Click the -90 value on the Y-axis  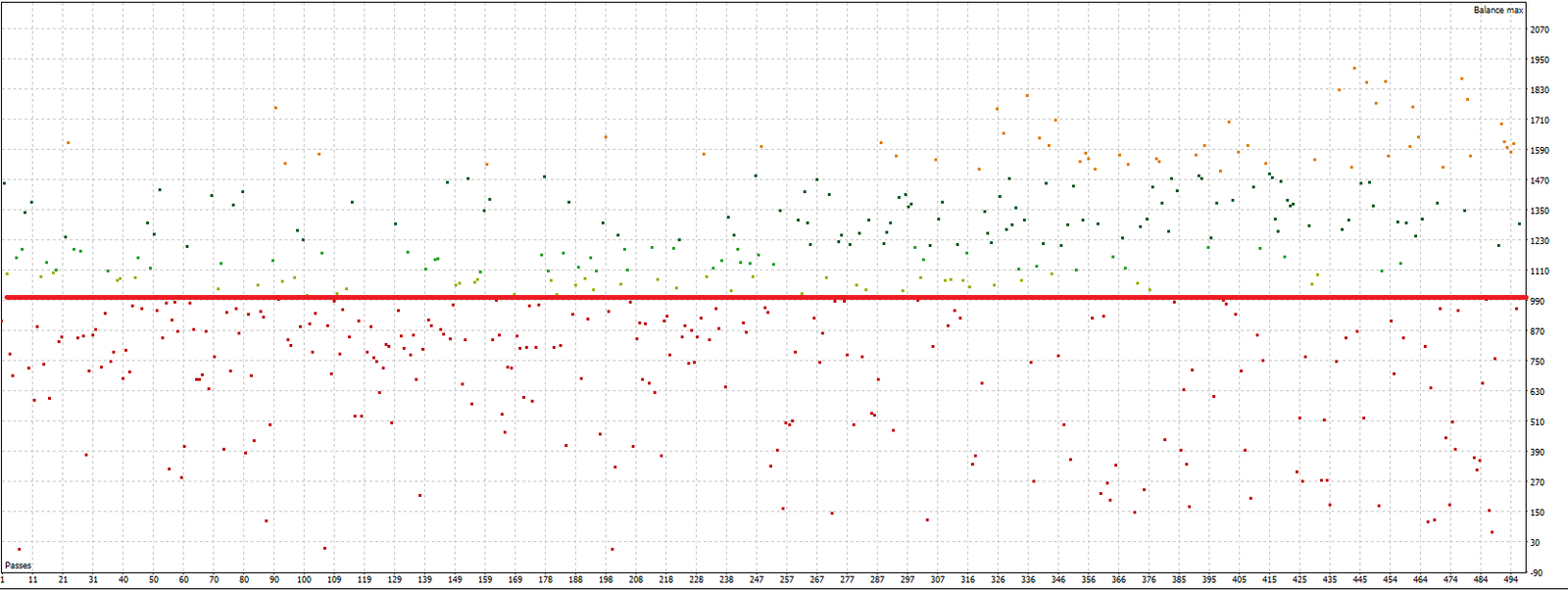click(1536, 573)
